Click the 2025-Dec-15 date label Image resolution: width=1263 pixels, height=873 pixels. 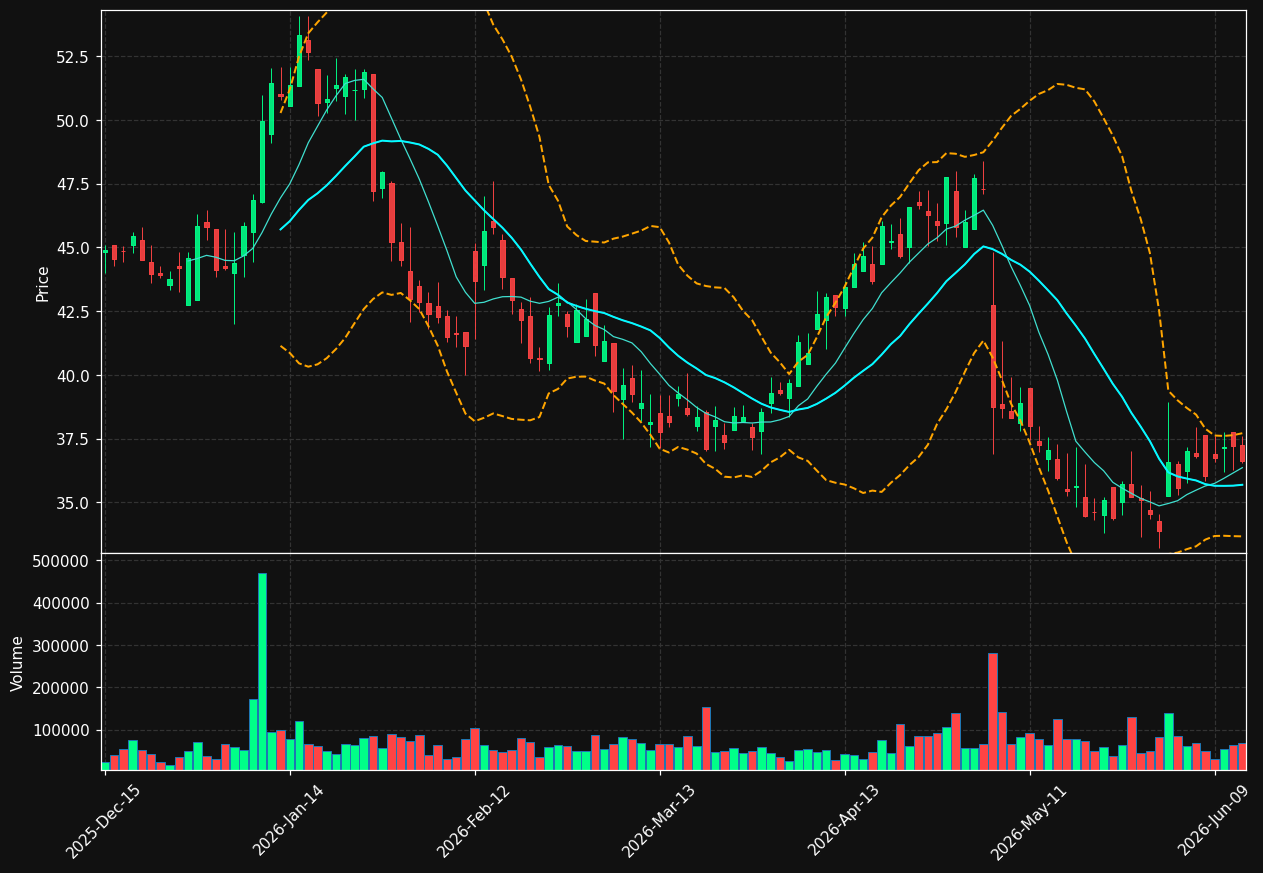(x=104, y=821)
